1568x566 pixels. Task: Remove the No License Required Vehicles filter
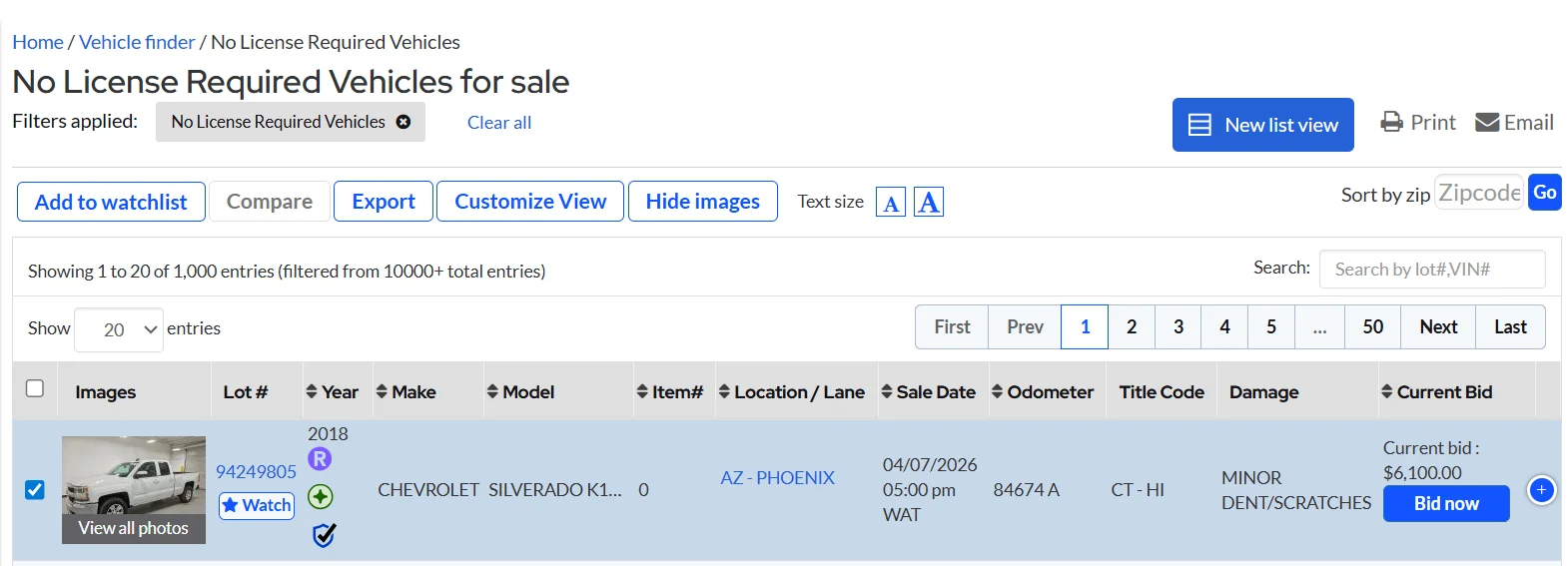[403, 122]
